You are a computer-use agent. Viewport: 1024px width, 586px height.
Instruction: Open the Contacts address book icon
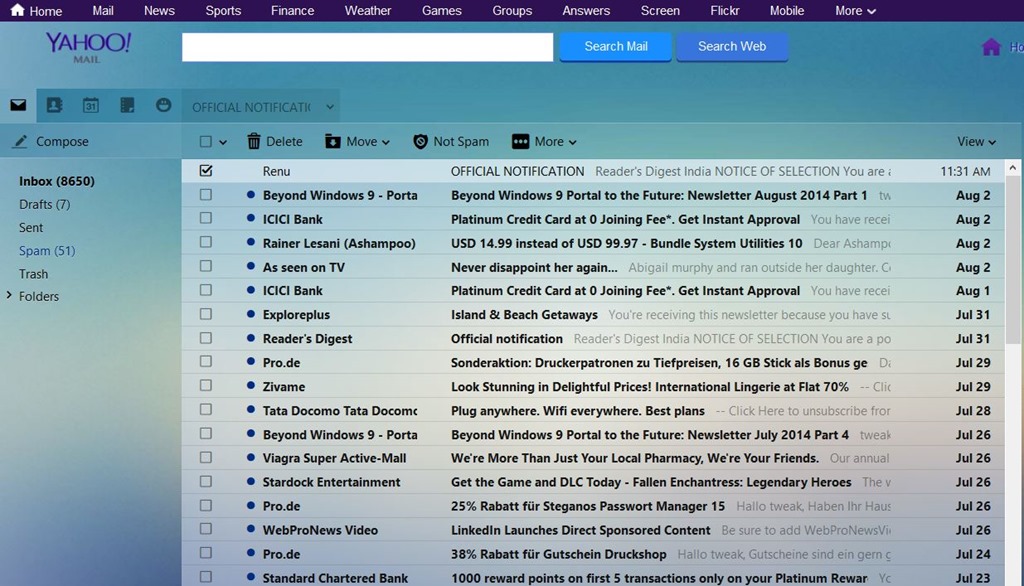[x=55, y=105]
